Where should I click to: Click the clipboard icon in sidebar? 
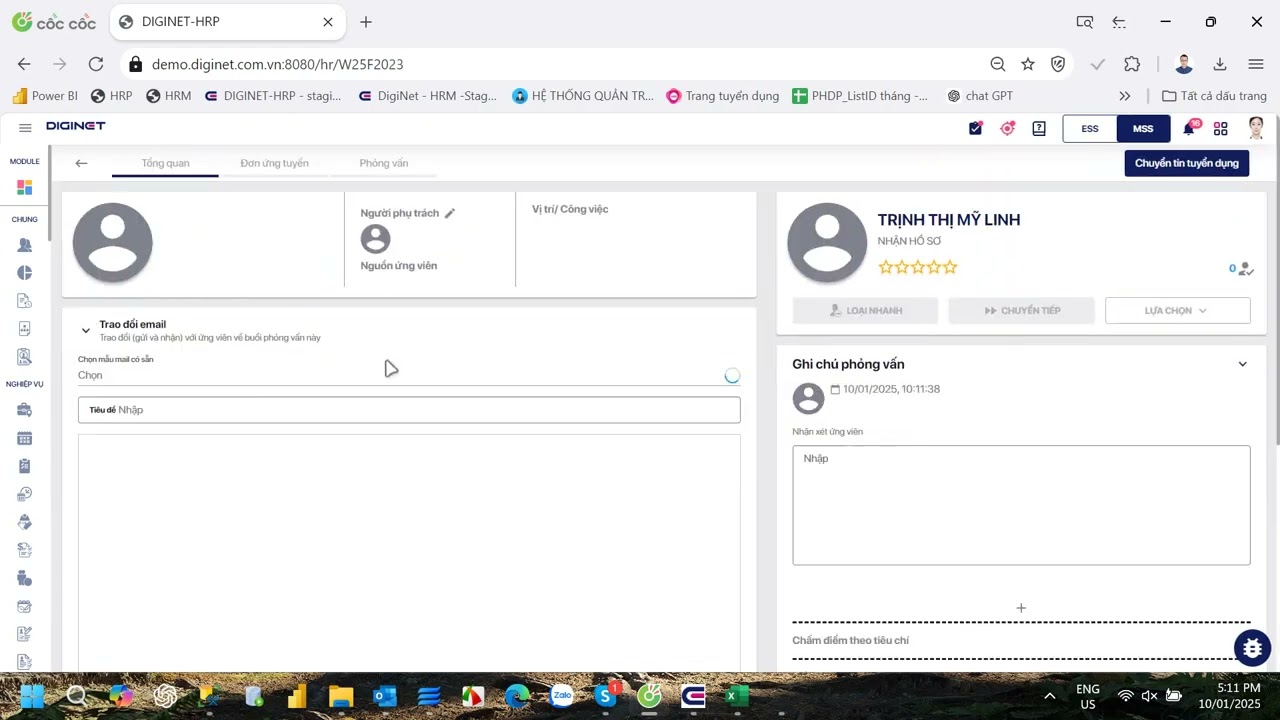pos(25,466)
